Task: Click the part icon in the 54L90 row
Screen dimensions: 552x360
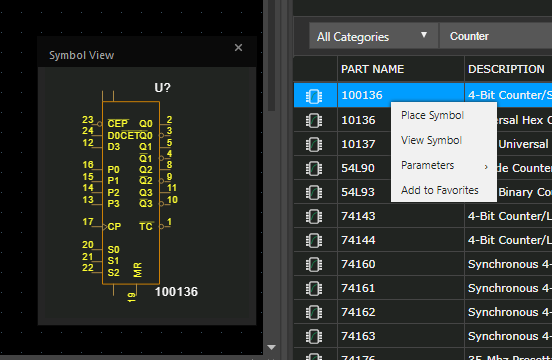Action: pos(314,168)
